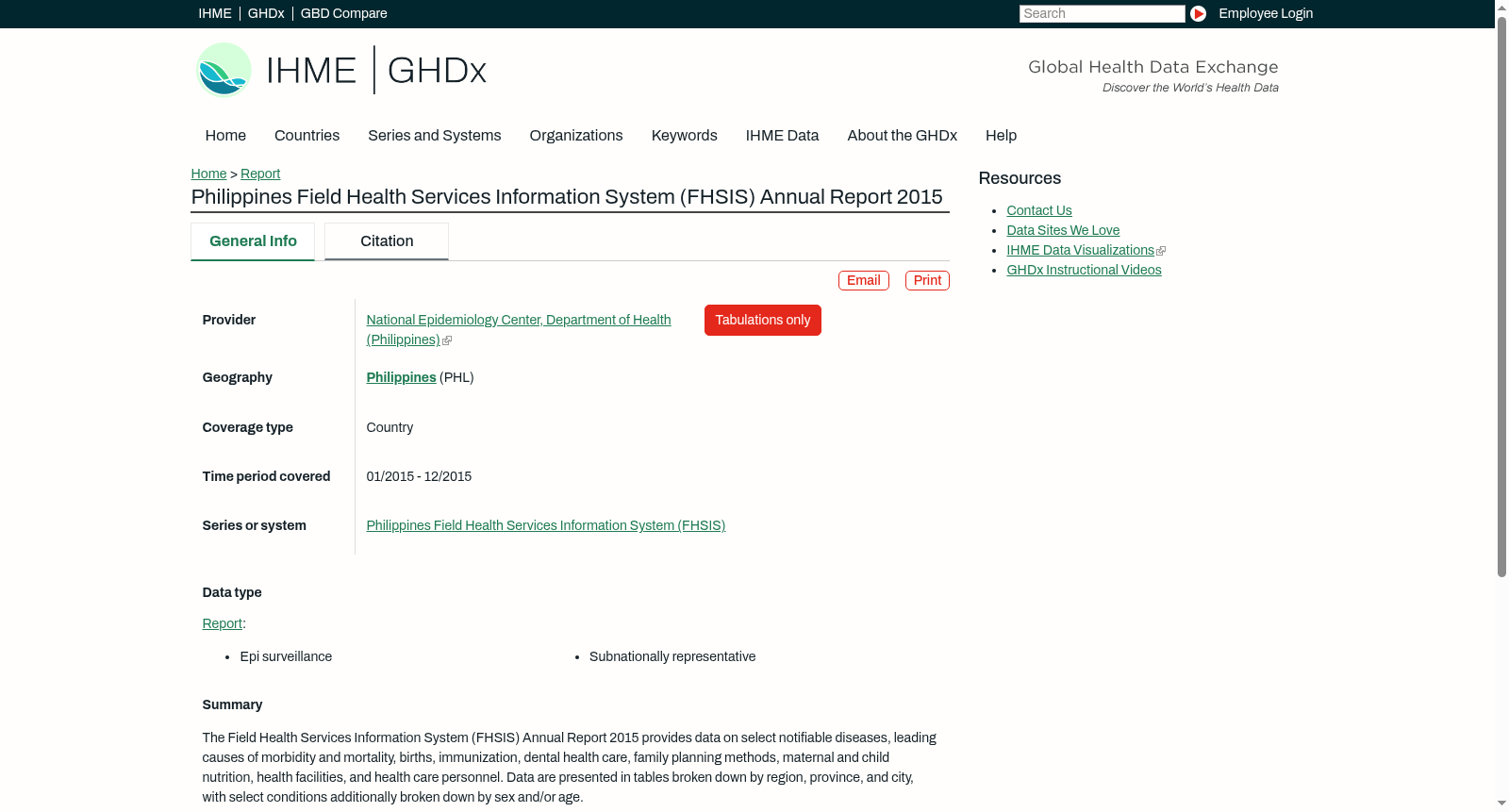Click the page title heading text

point(567,197)
